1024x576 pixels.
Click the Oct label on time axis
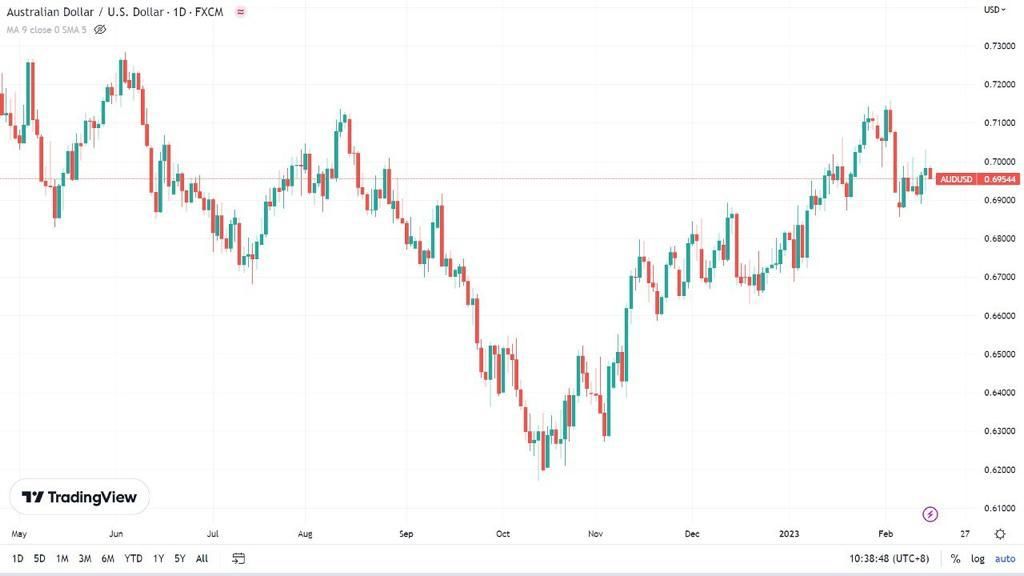pos(503,534)
